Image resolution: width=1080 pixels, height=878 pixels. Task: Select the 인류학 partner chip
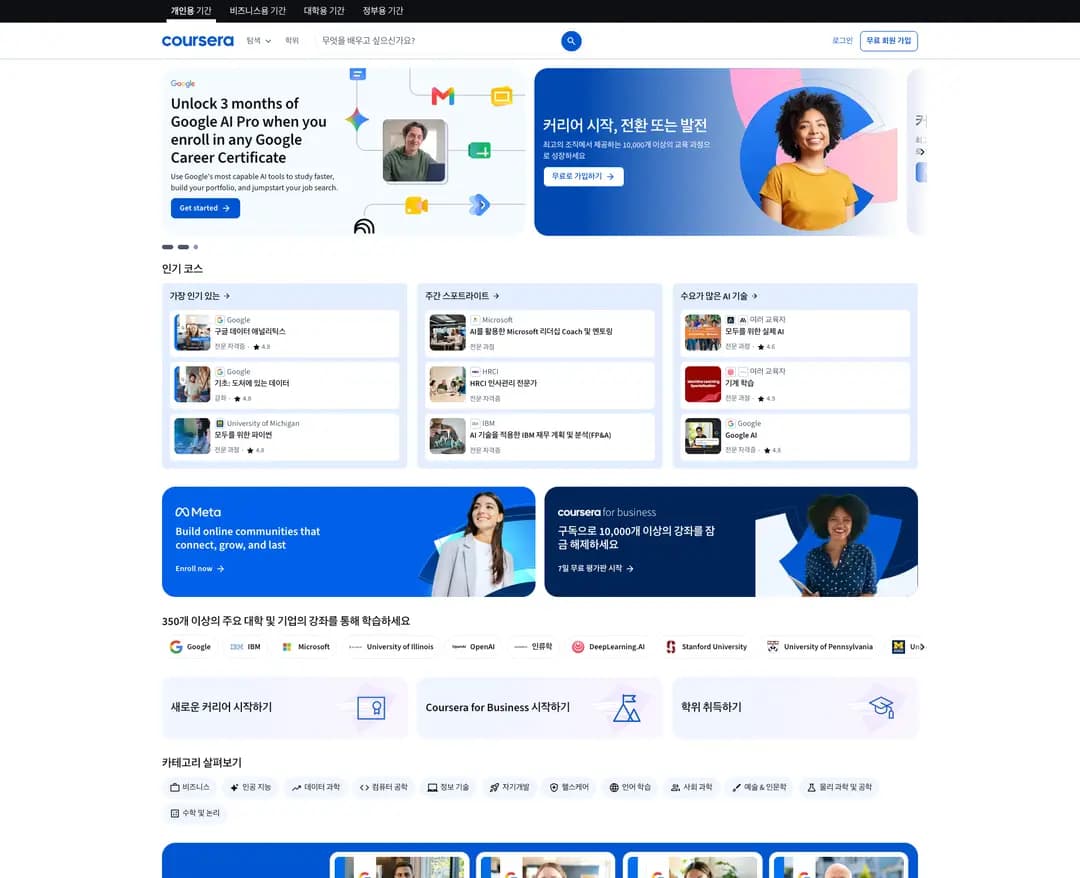pos(534,647)
